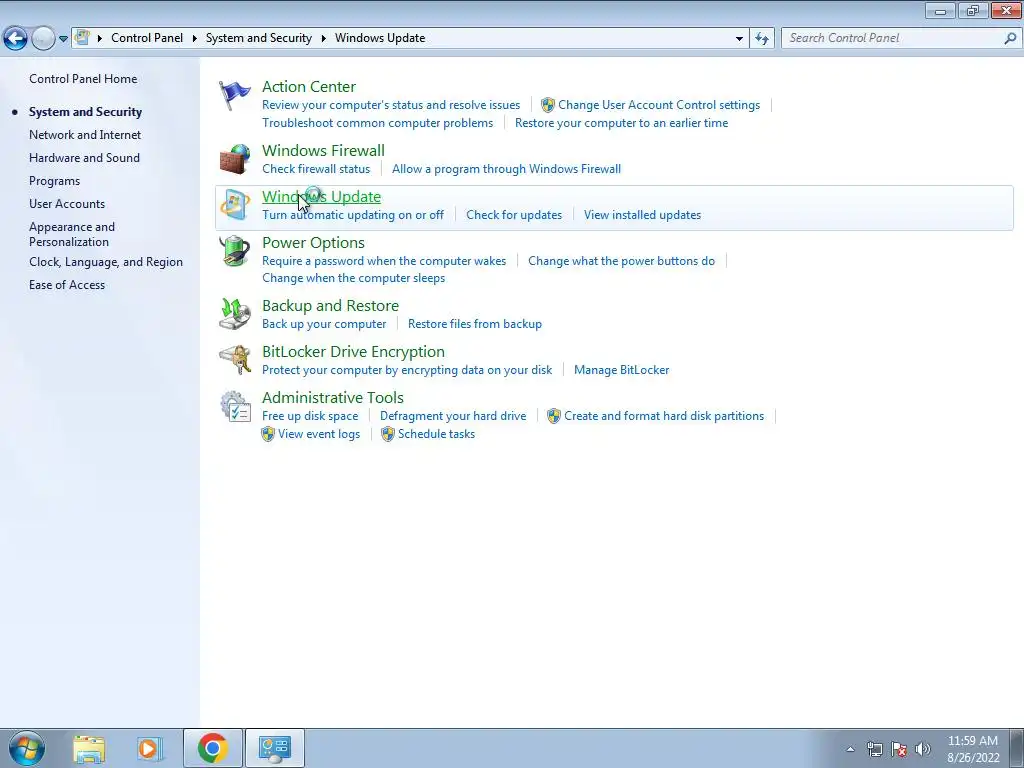Open recent pages dropdown next to Forward
Viewport: 1024px width, 768px height.
pyautogui.click(x=63, y=39)
